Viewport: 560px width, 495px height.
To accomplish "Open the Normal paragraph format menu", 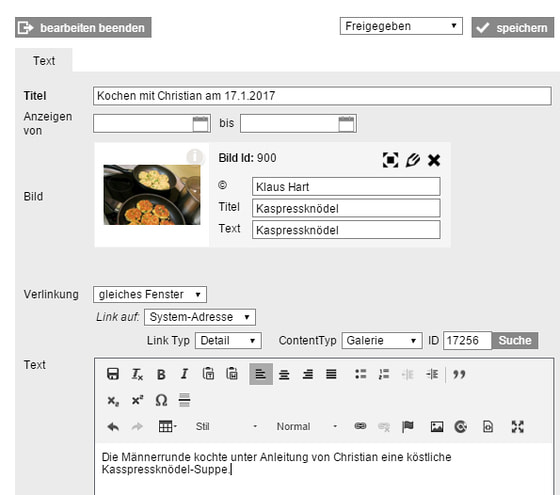I will tap(306, 426).
